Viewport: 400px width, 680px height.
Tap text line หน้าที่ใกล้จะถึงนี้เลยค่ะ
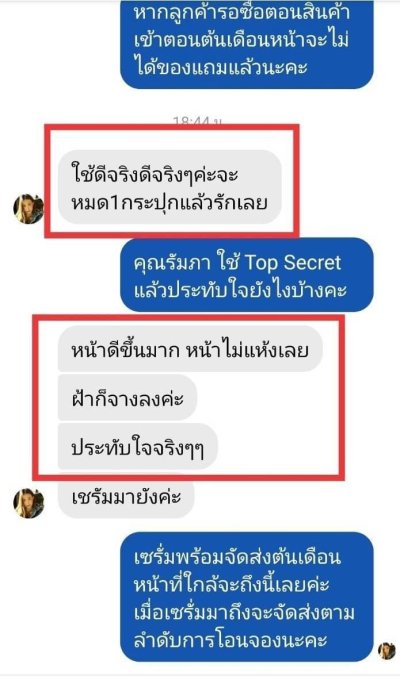tap(232, 585)
